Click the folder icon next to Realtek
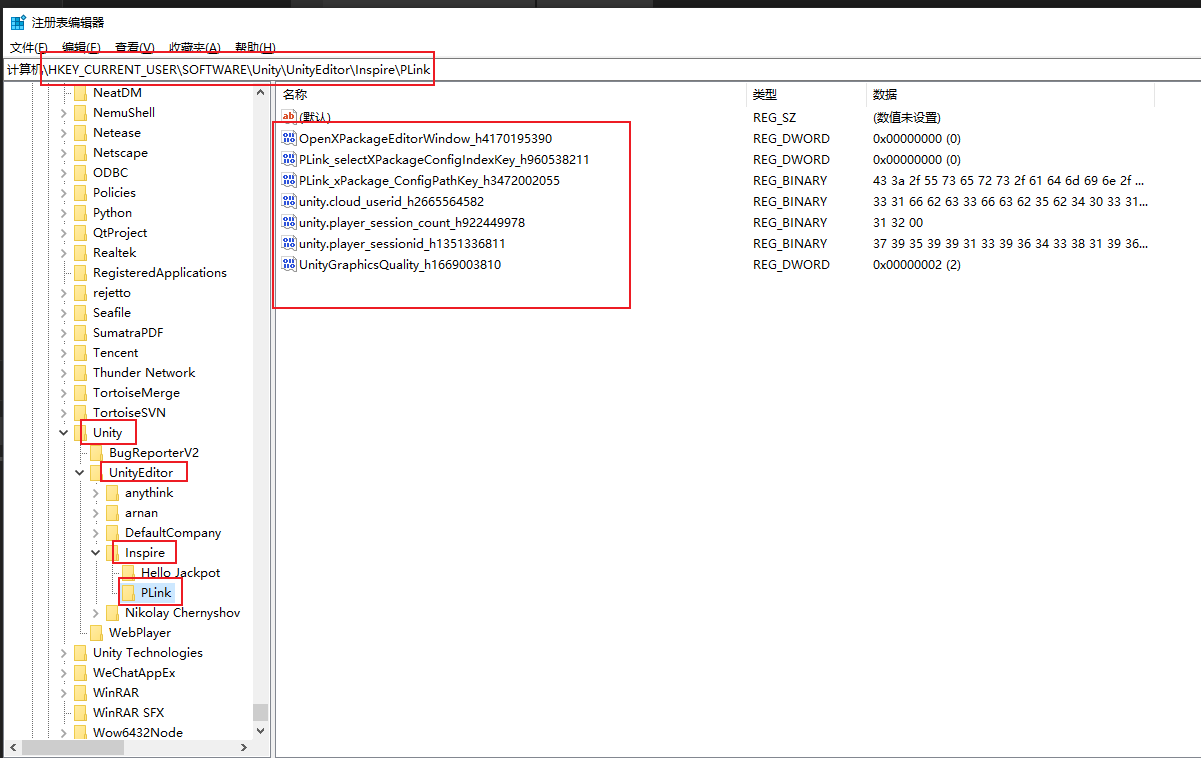 pos(80,253)
